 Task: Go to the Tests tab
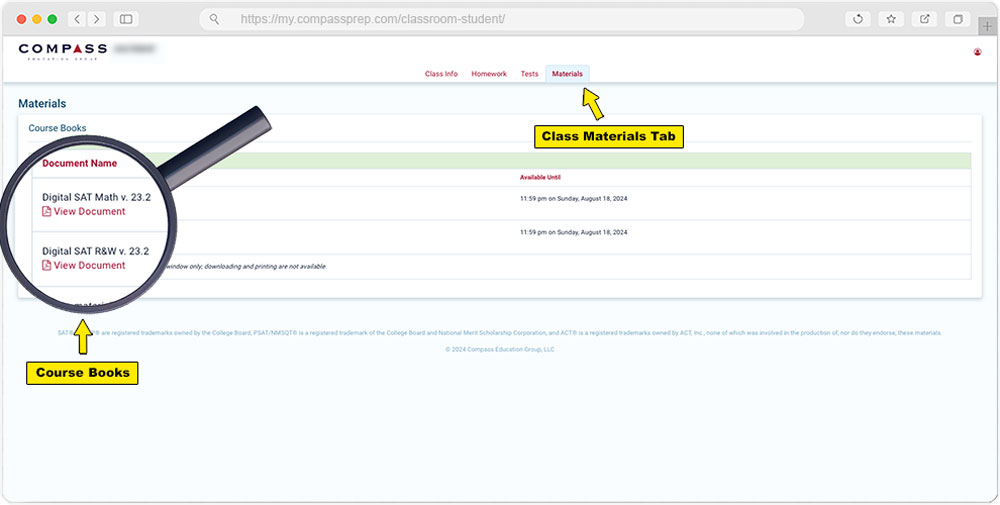coord(529,74)
